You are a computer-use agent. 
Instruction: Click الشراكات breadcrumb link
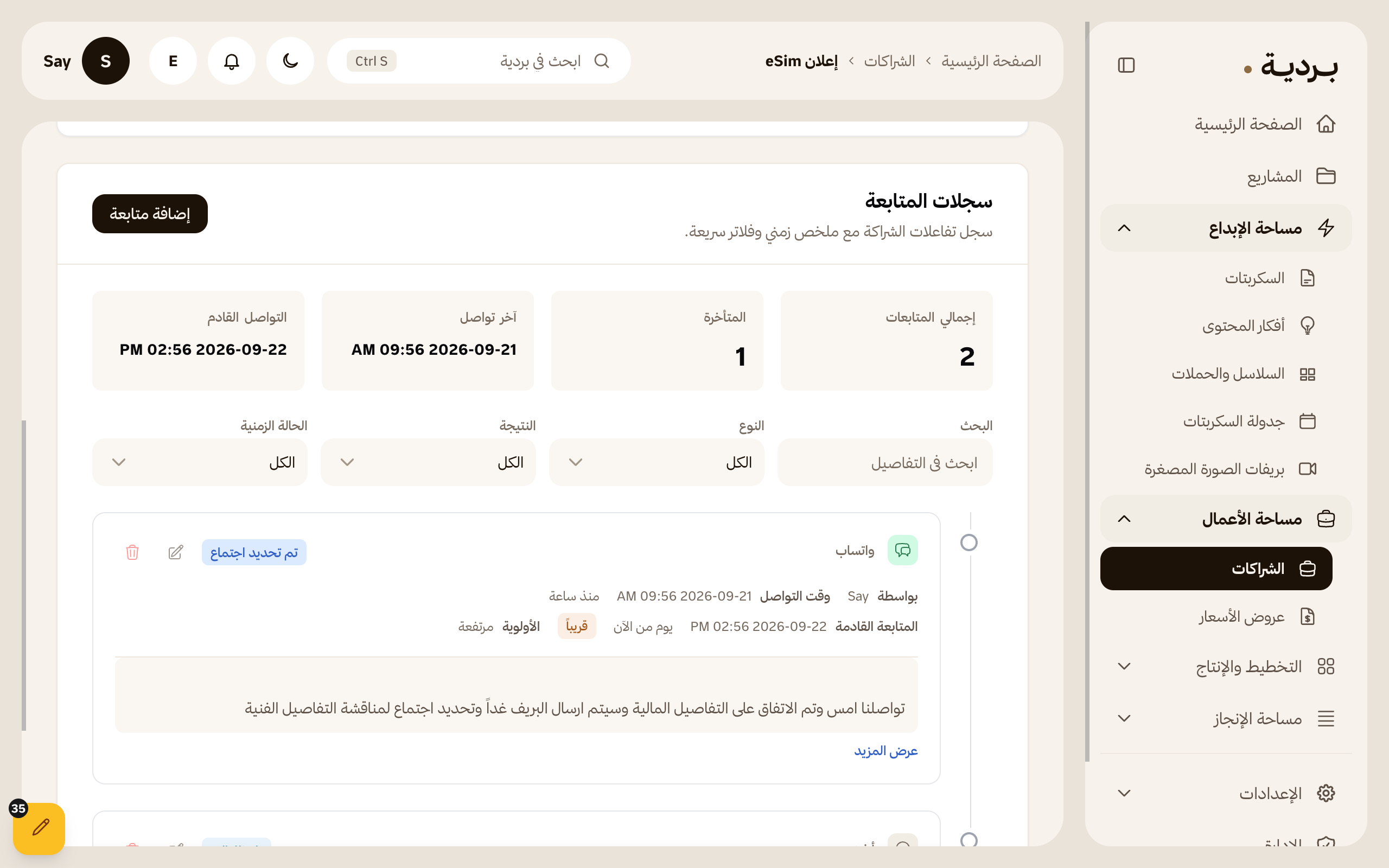[889, 61]
